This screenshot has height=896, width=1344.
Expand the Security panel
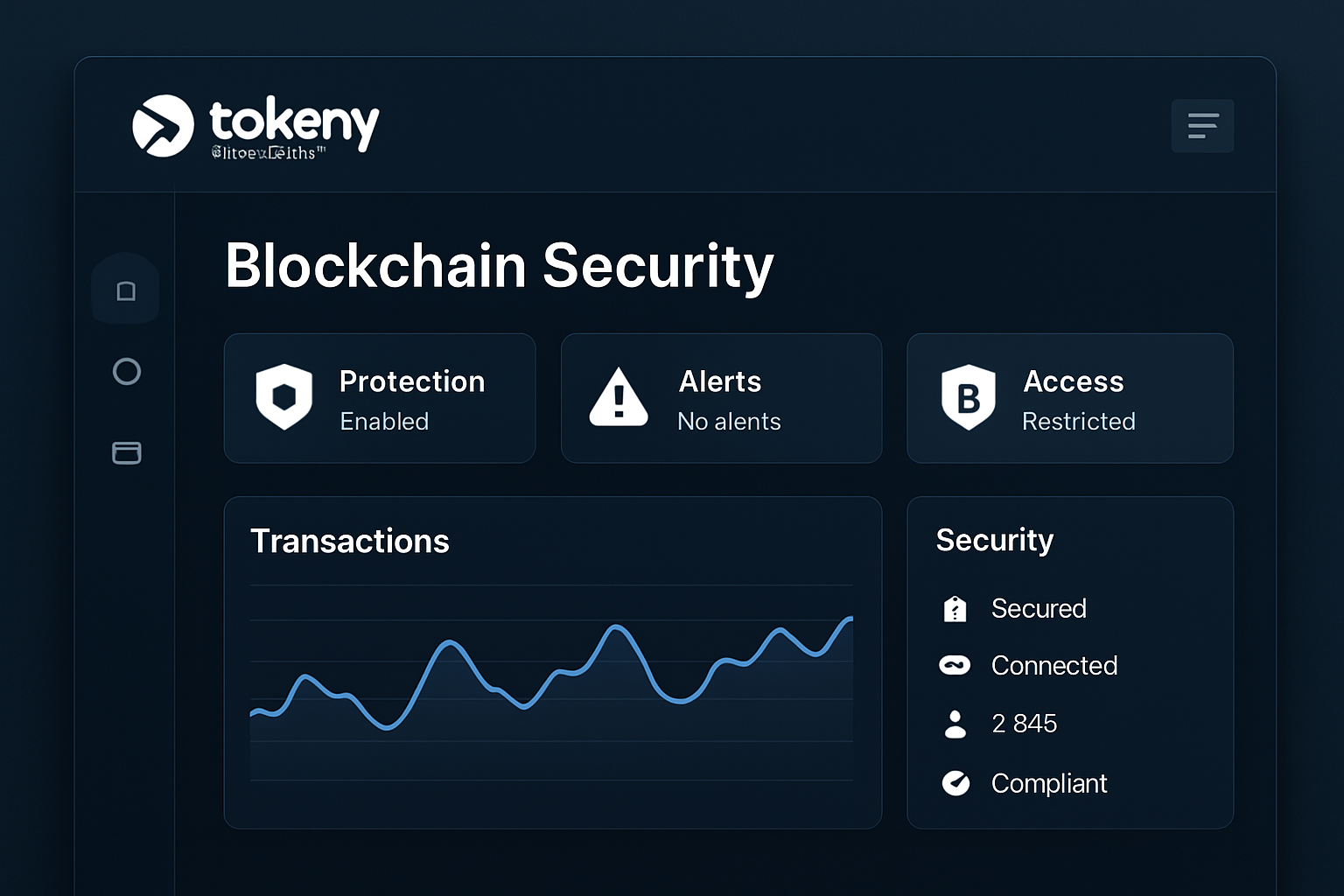tap(994, 541)
